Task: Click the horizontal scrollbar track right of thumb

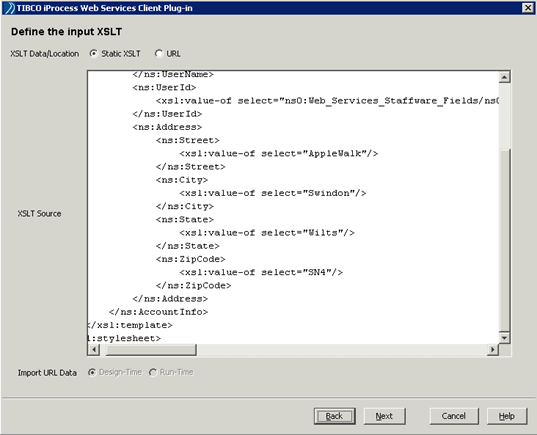Action: coord(341,350)
